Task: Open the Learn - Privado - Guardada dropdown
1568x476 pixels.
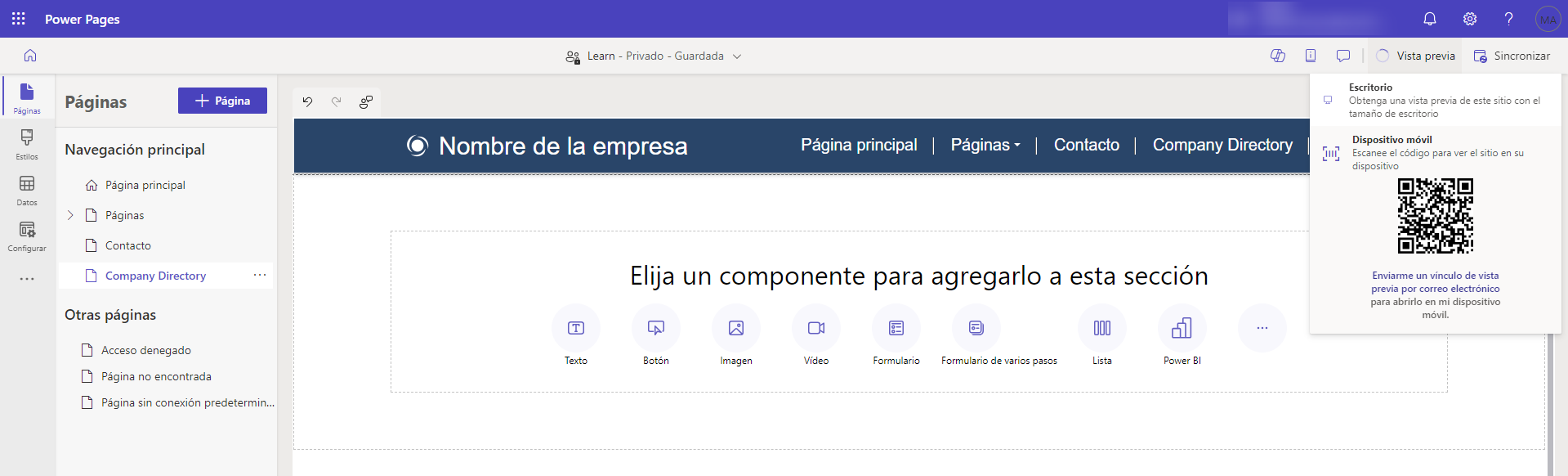Action: point(654,56)
